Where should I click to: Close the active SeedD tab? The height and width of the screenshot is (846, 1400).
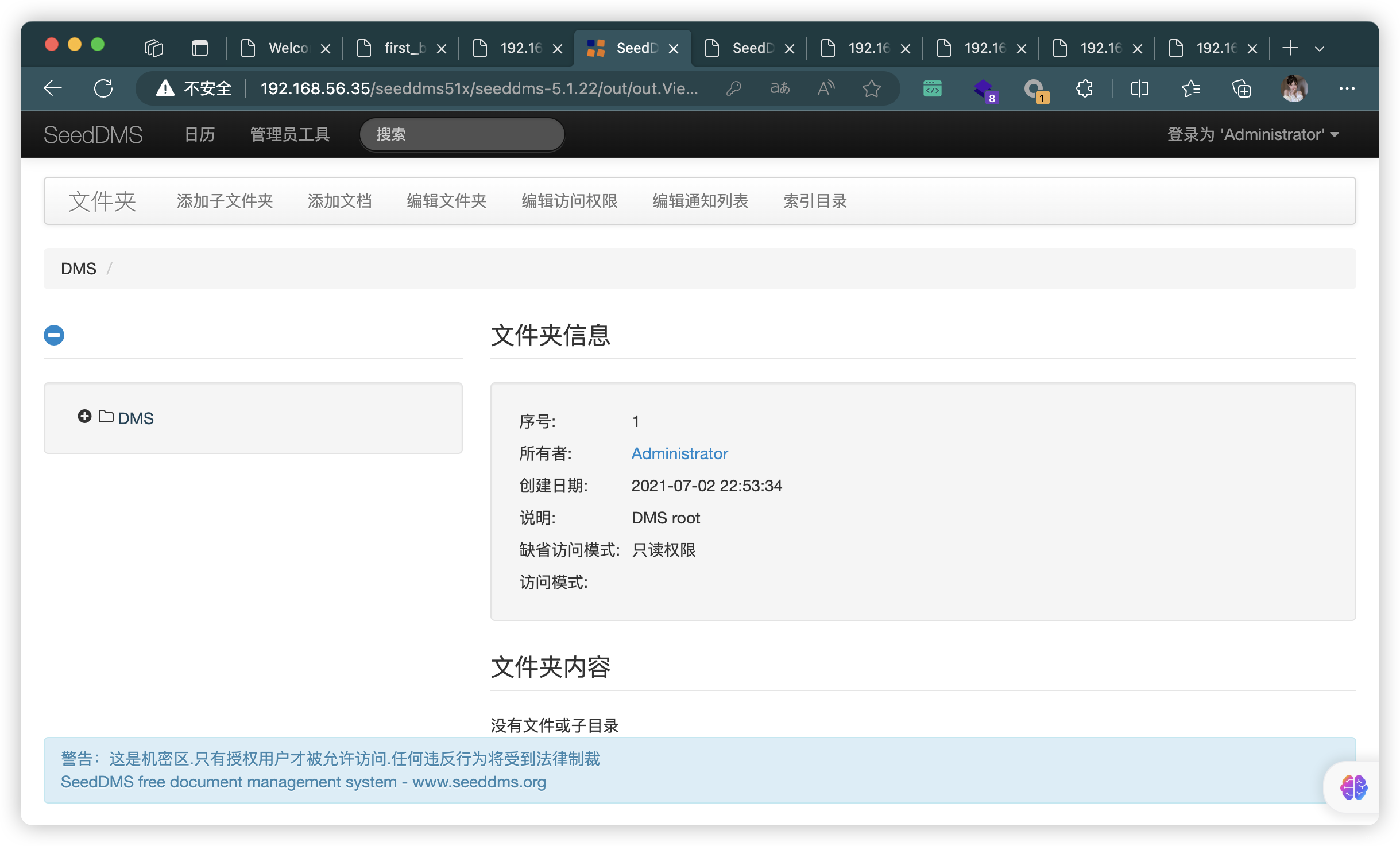674,49
